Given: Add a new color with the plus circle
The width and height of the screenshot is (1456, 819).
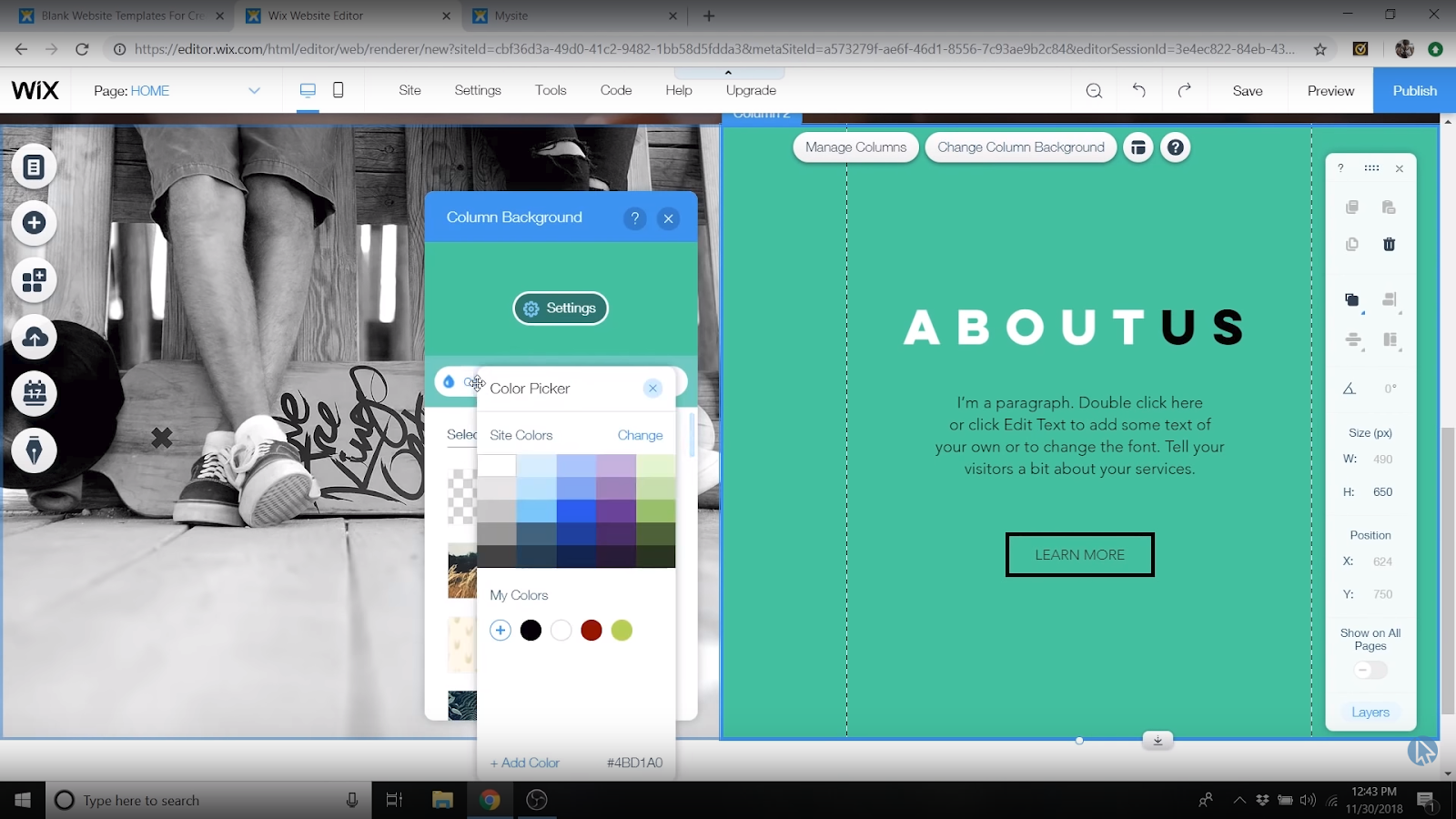Looking at the screenshot, I should click(500, 630).
